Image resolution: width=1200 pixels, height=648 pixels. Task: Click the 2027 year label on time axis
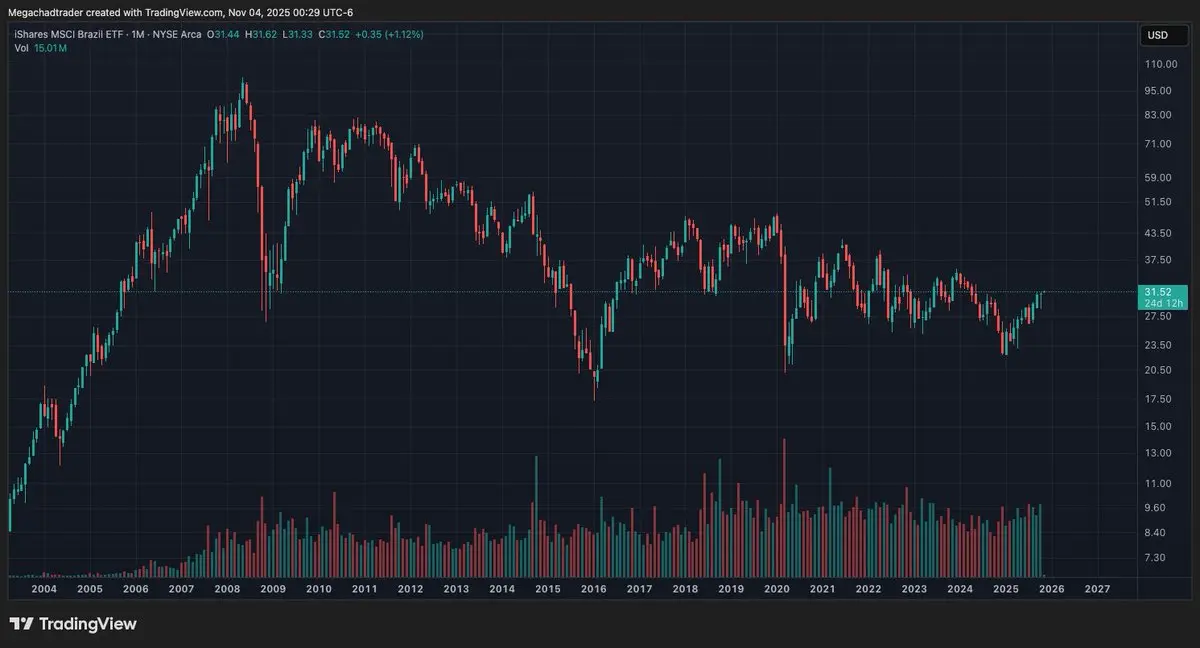pos(1097,590)
